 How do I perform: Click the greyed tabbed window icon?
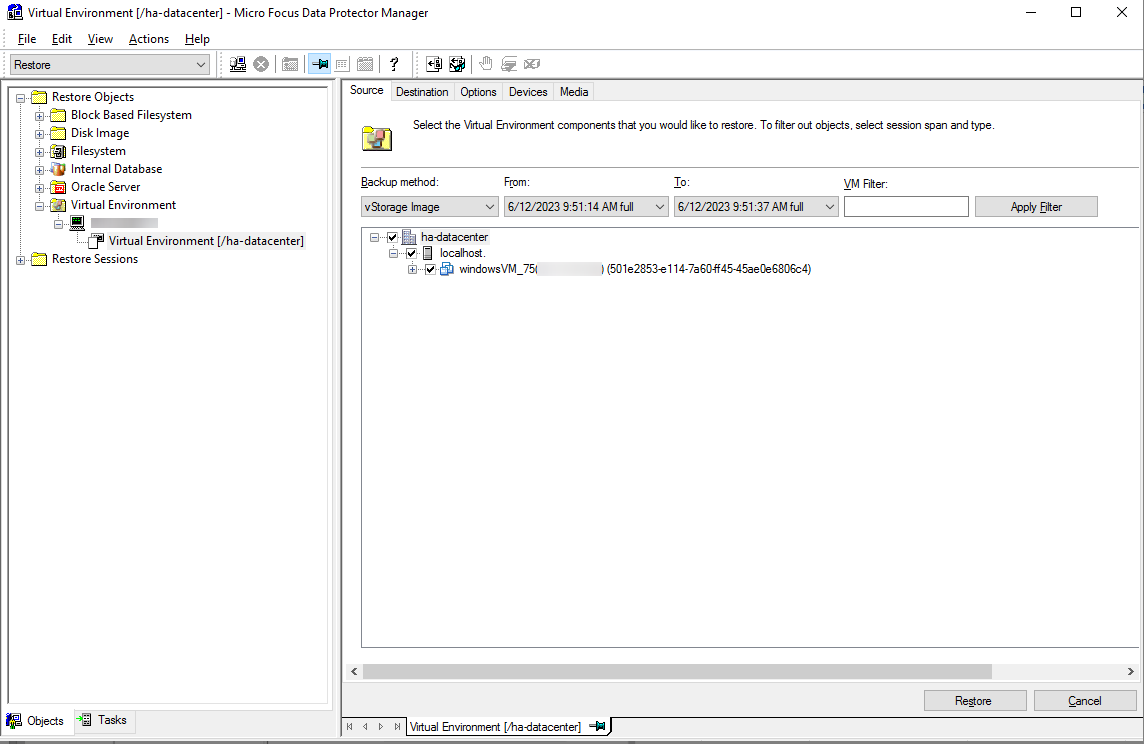pyautogui.click(x=365, y=64)
